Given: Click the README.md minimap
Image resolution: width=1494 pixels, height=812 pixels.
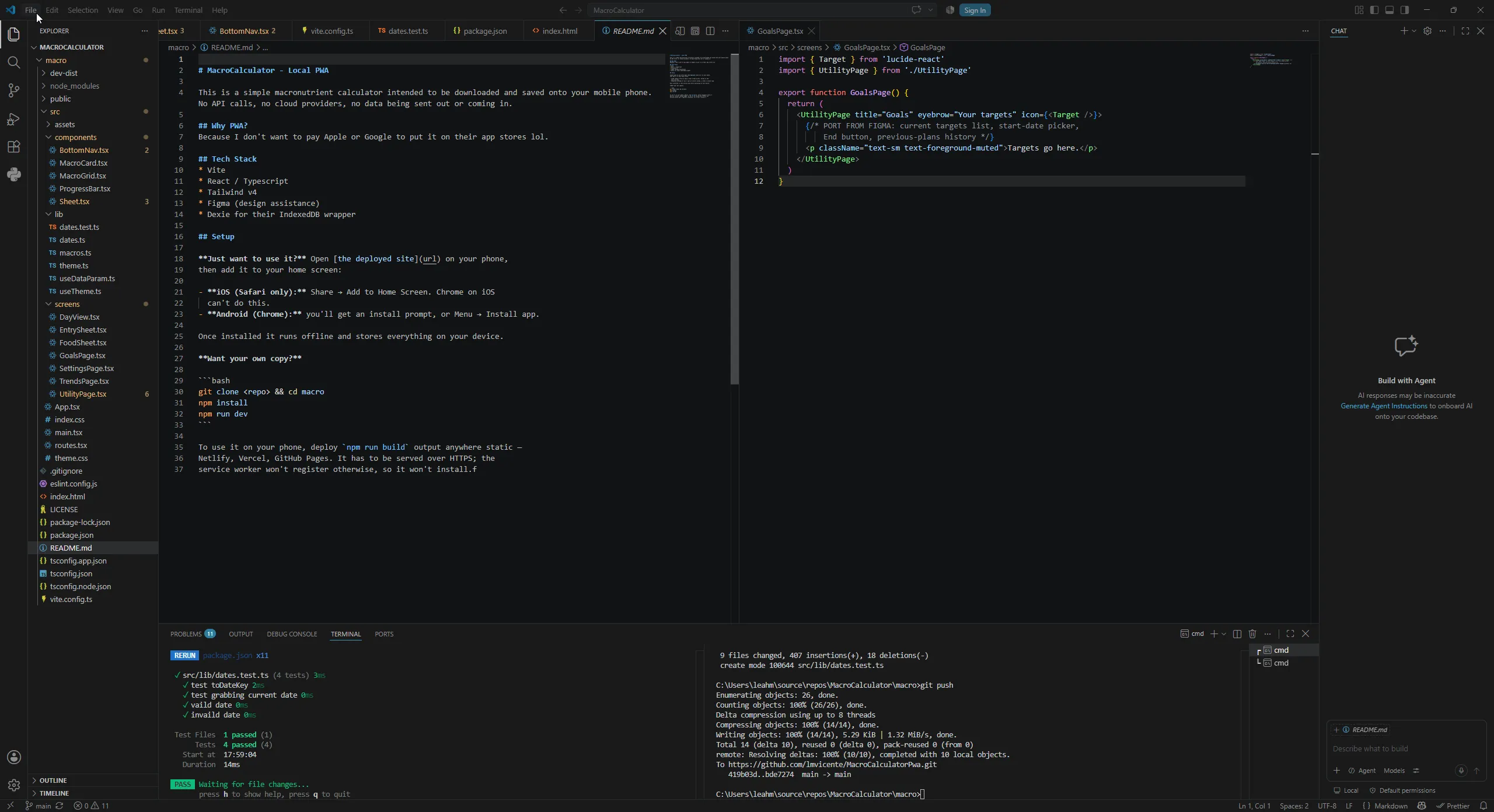Looking at the screenshot, I should tap(699, 76).
